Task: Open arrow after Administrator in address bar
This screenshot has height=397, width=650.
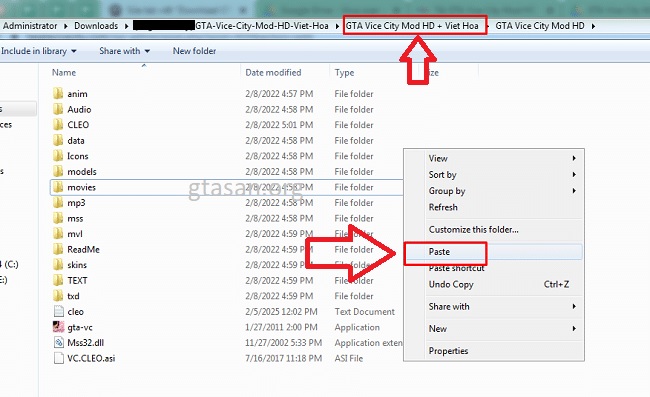Action: [65, 26]
